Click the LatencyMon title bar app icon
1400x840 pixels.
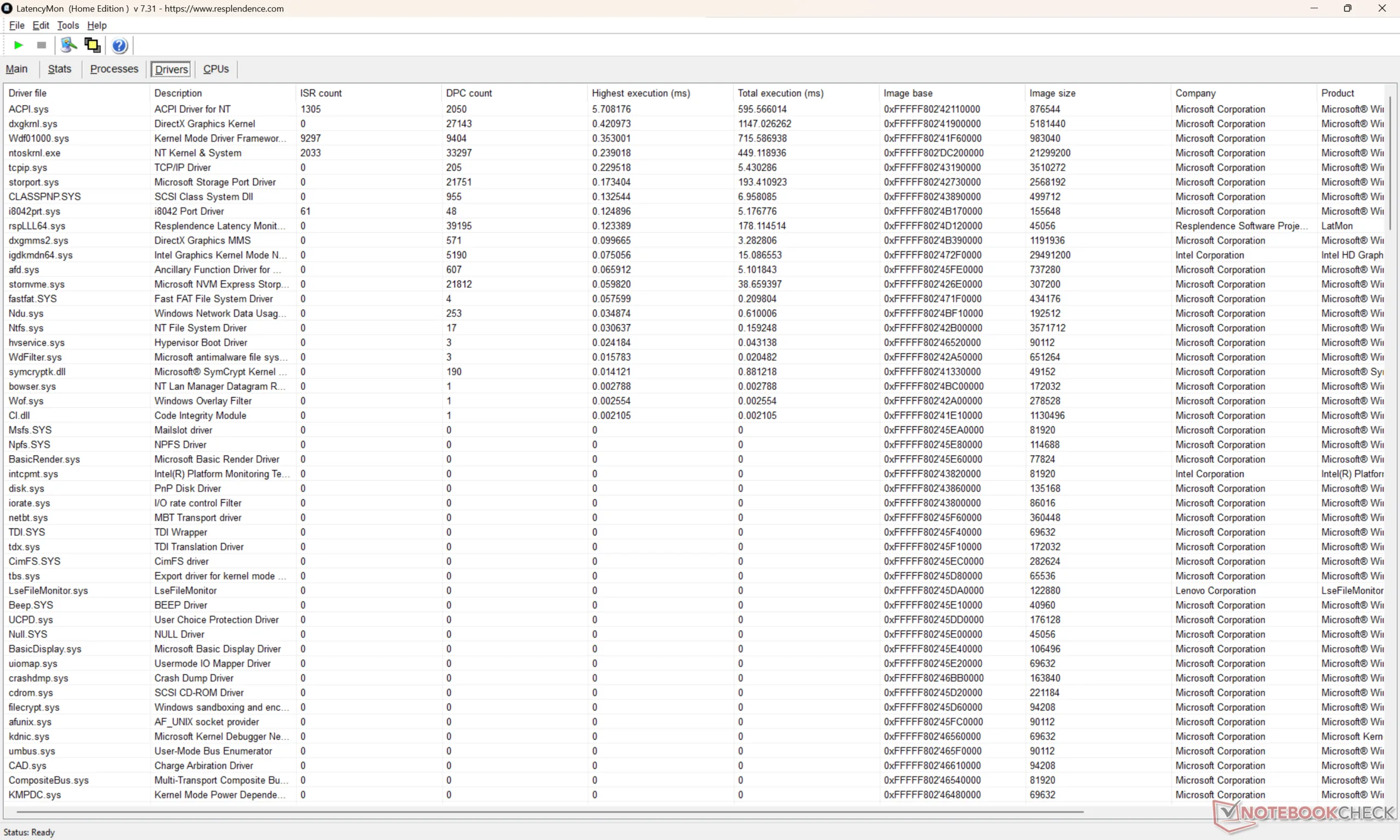(x=7, y=9)
